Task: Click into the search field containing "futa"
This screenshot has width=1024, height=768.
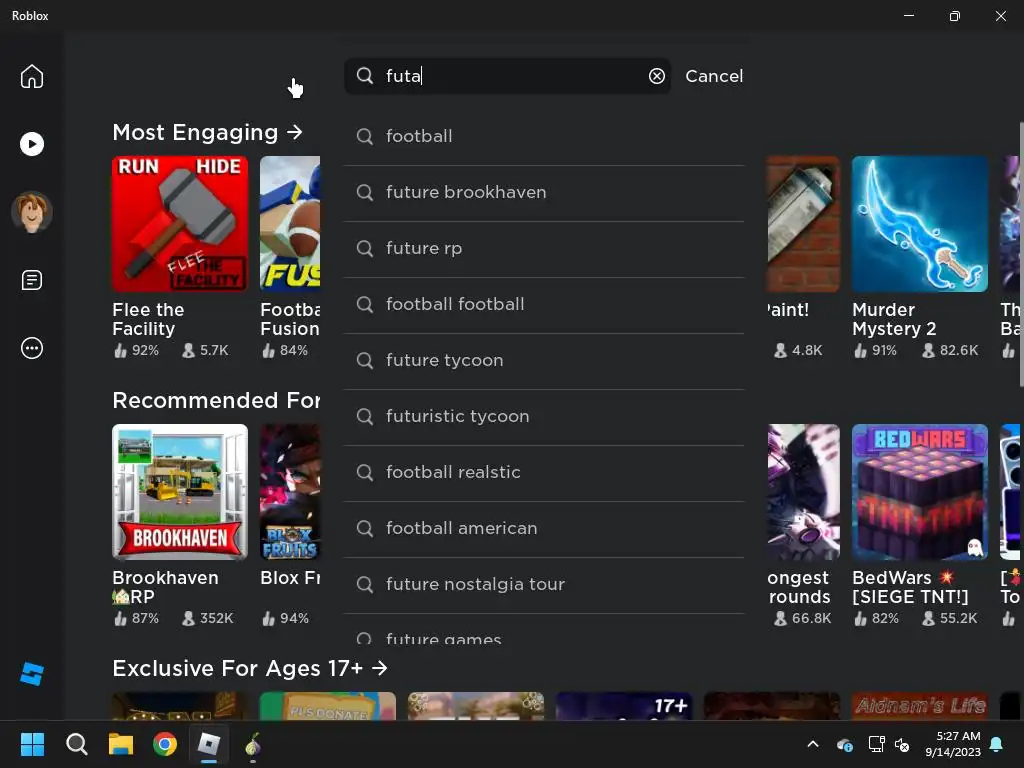Action: point(507,76)
